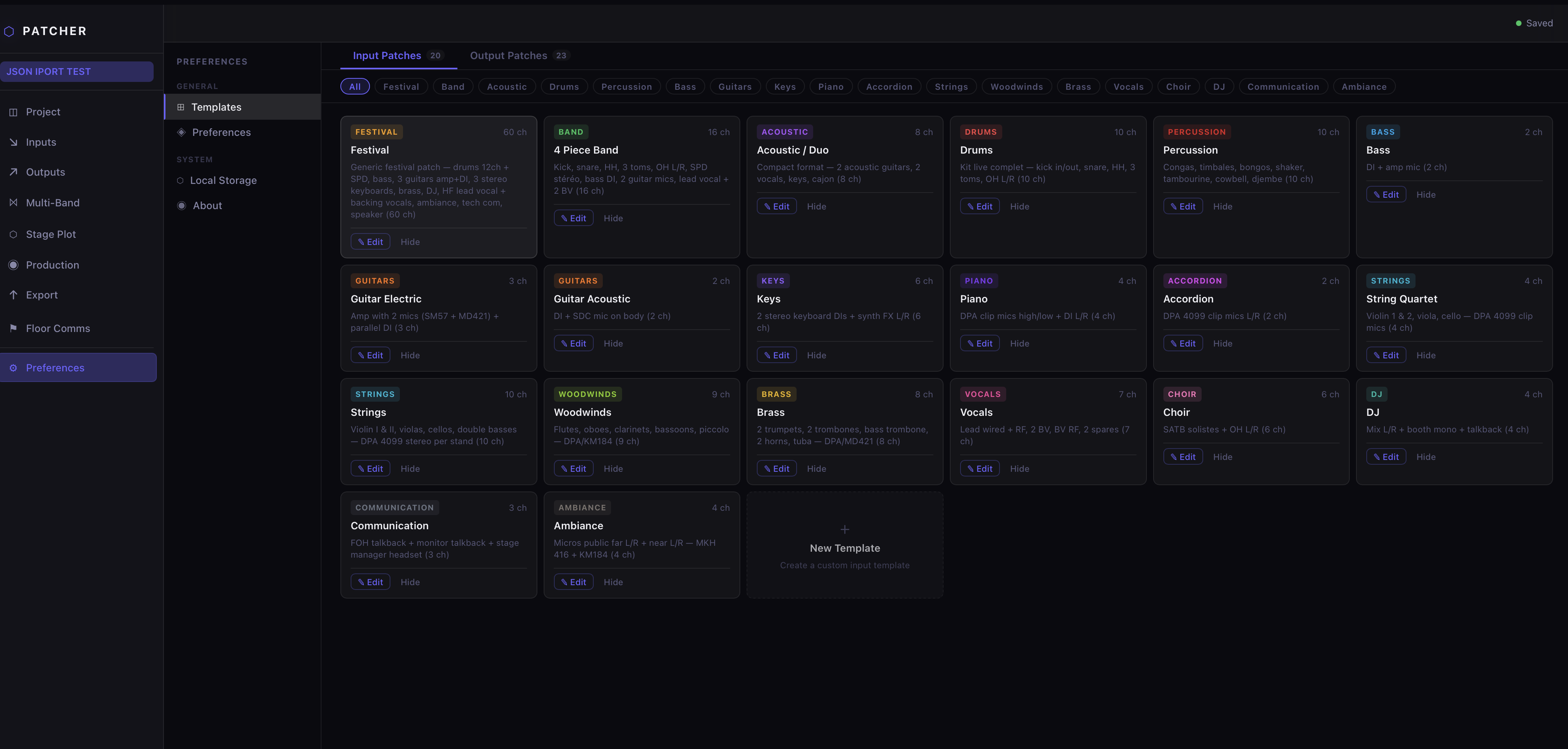Edit the Drums template
1568x749 pixels.
pos(980,206)
